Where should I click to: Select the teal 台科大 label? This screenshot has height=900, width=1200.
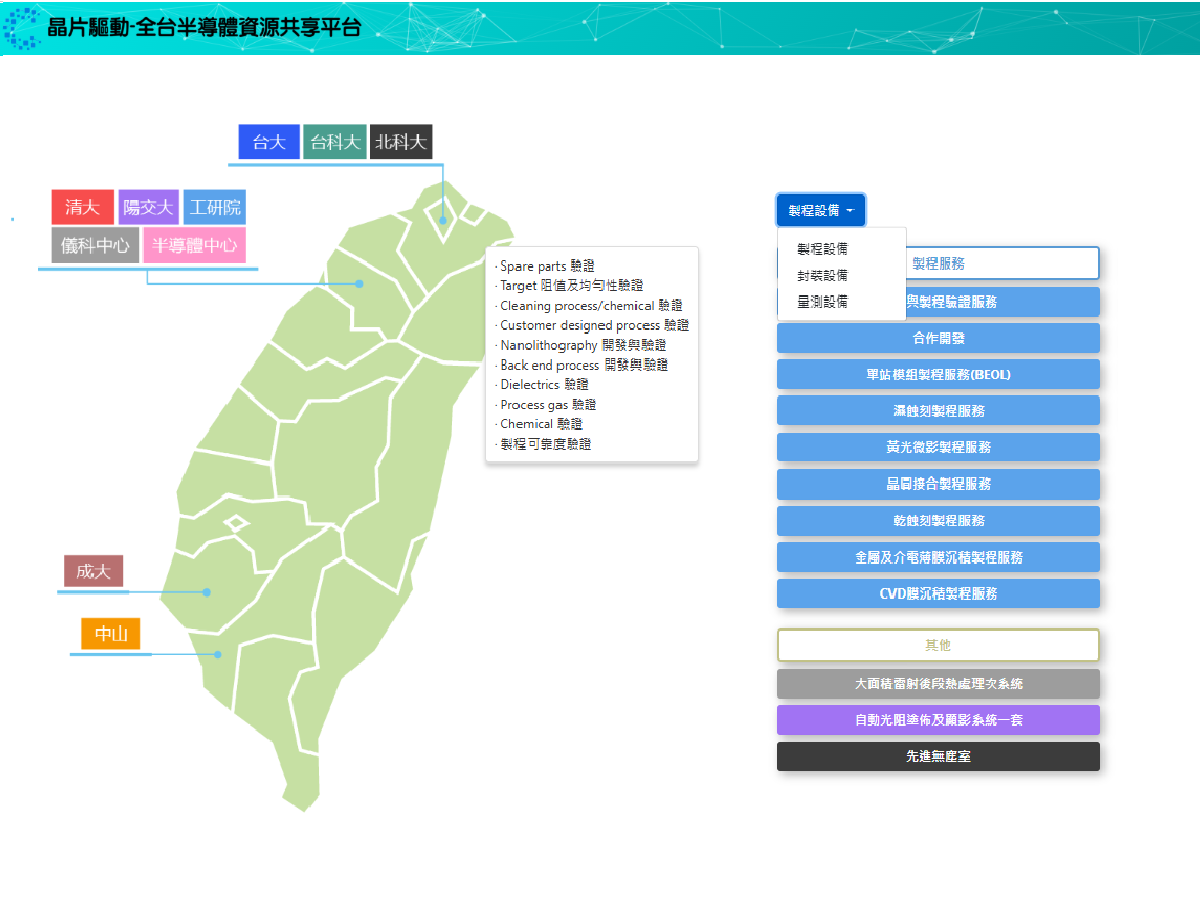tap(335, 142)
